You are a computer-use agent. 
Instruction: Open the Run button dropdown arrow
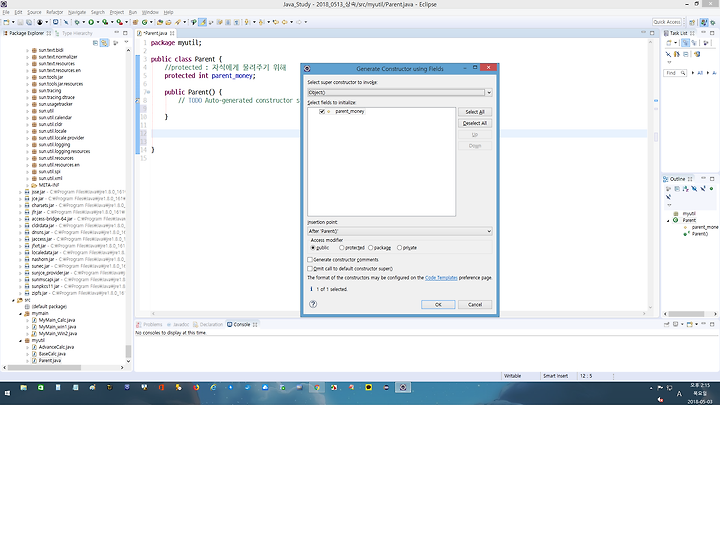(x=97, y=22)
